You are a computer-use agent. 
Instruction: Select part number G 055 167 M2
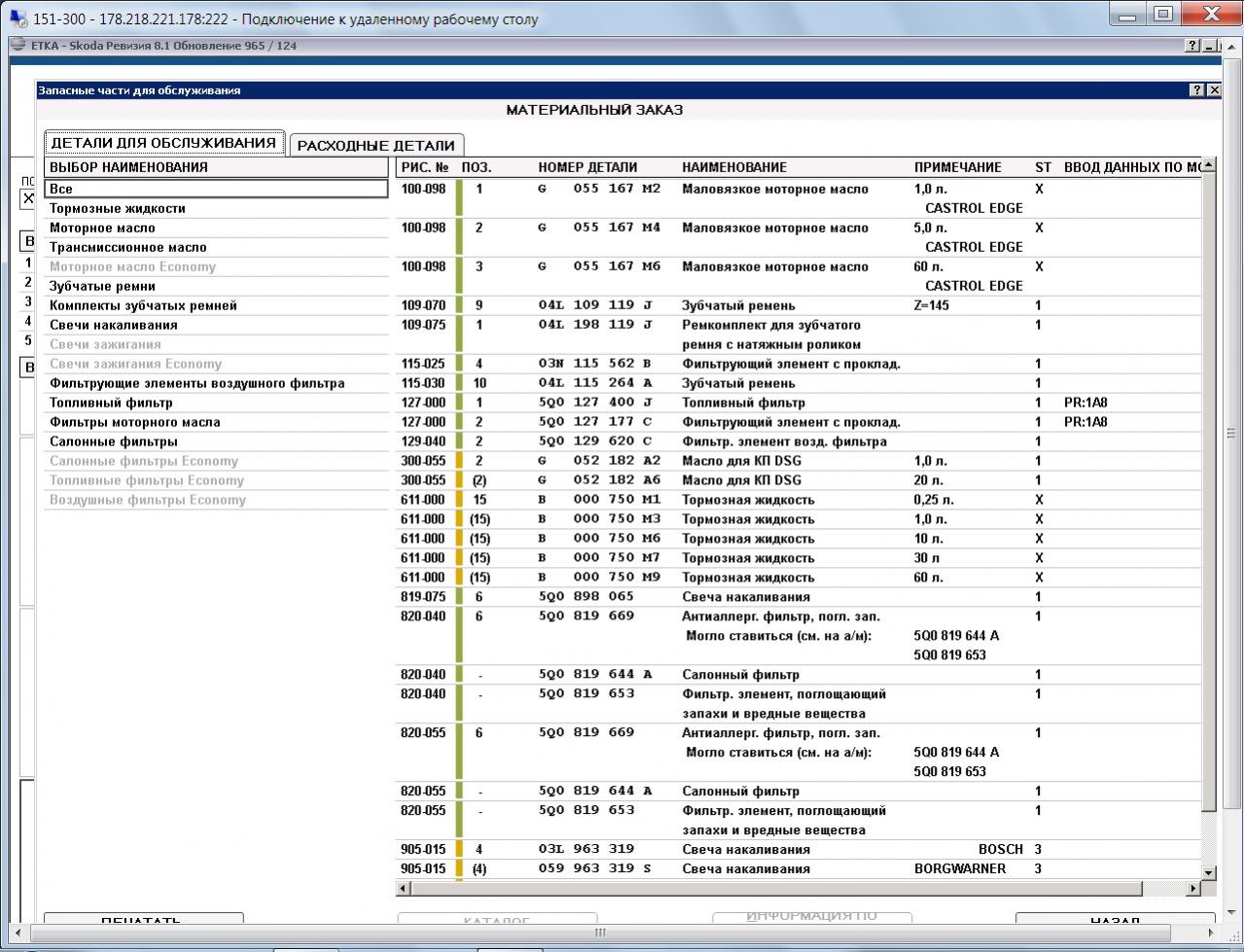point(599,189)
